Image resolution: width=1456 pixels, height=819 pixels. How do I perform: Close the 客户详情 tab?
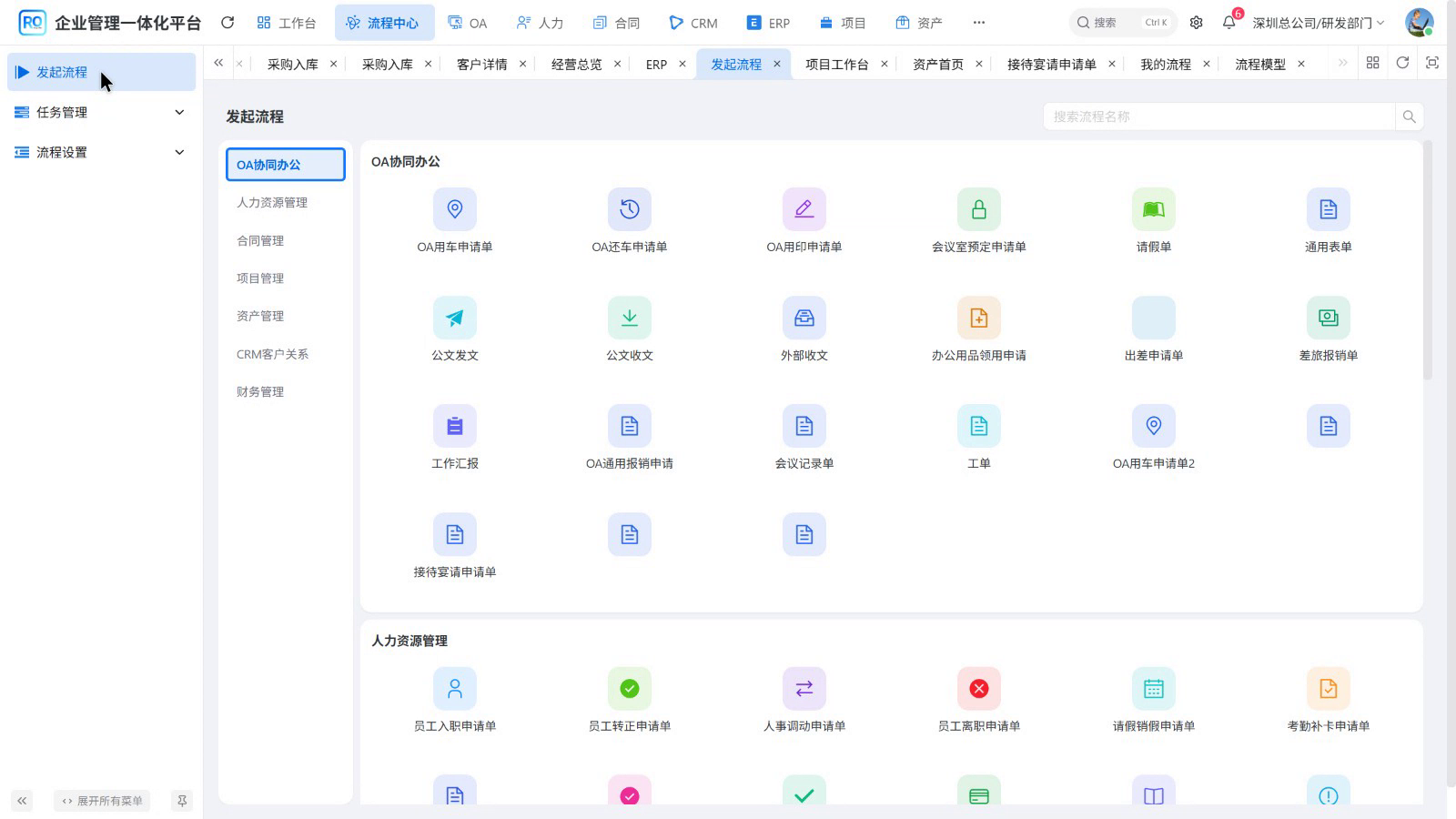523,64
